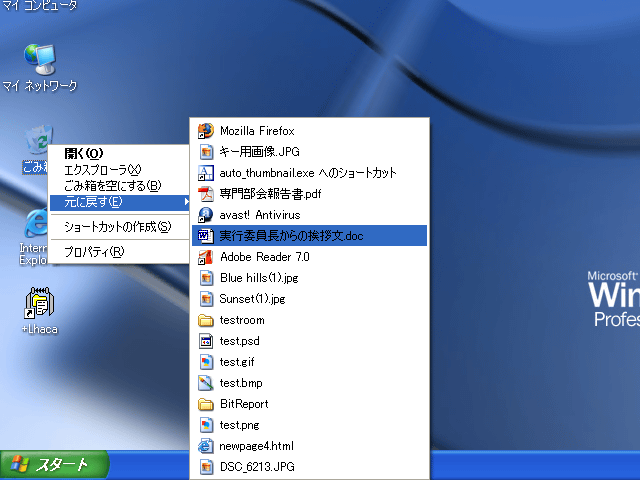Restore the testroom folder entry
The image size is (640, 480).
[x=309, y=320]
